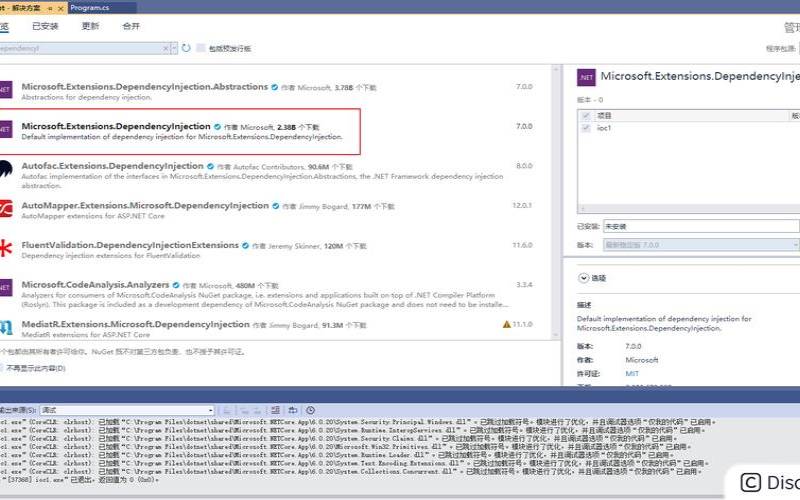Click the .NET icon in details pane header

click(586, 78)
